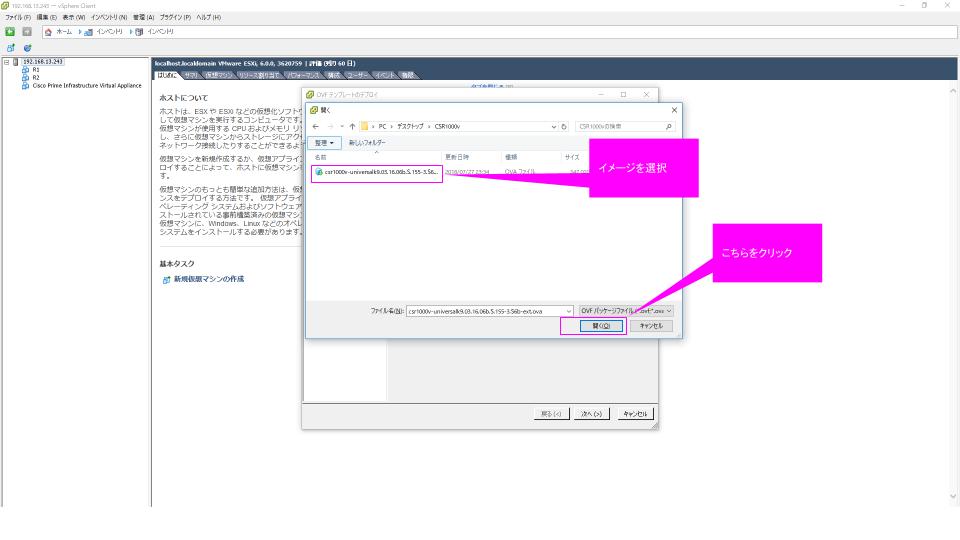Open the ファイル名 combo box dropdown arrow
960x540 pixels.
569,312
